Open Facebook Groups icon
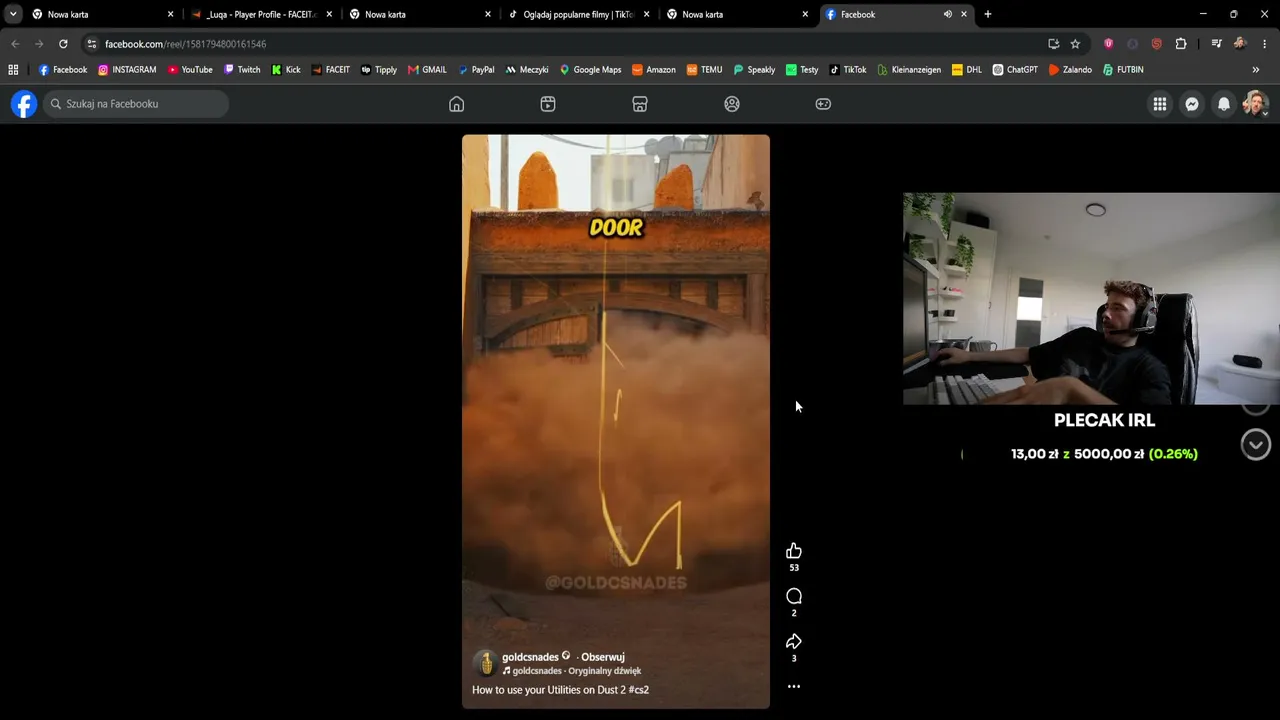The image size is (1280, 720). [x=732, y=104]
